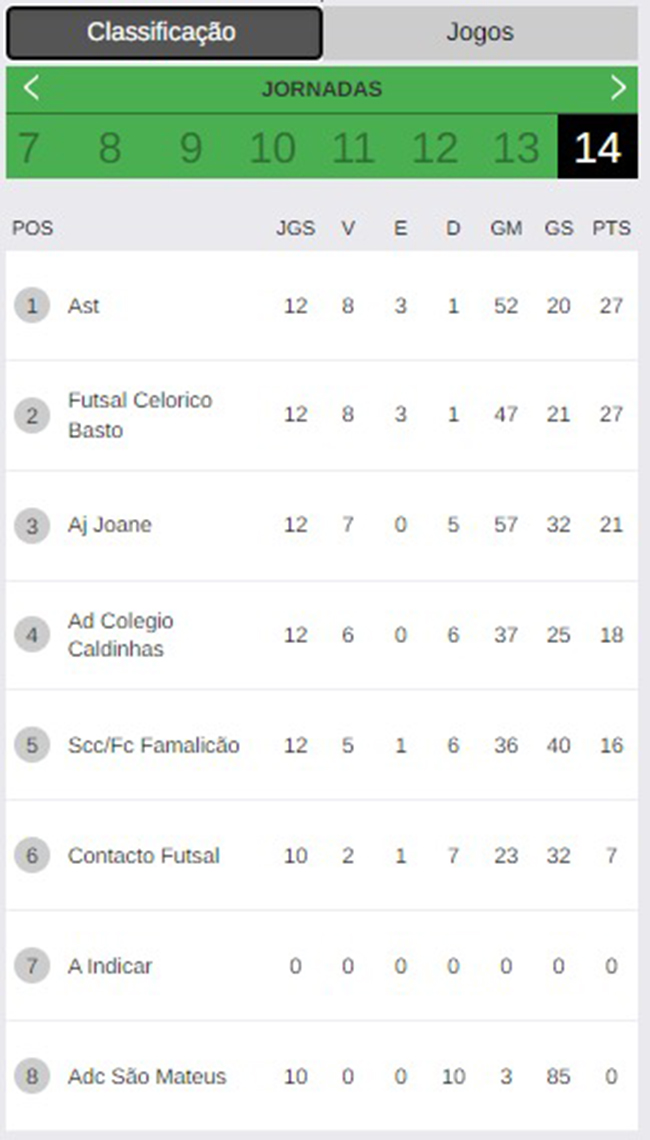Click the previous jornadas left arrow
The width and height of the screenshot is (650, 1140).
coord(30,88)
